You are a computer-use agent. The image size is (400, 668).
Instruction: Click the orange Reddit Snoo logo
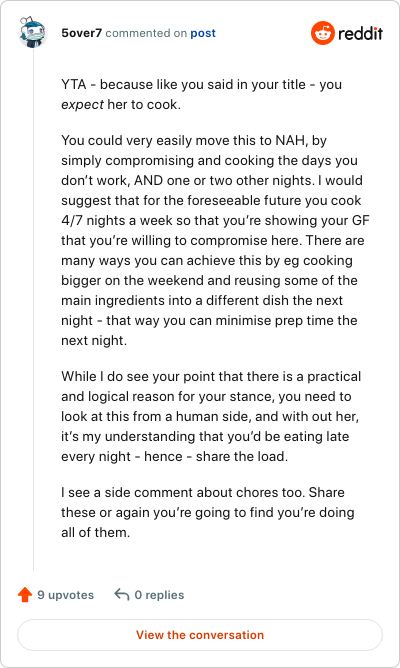[x=322, y=33]
